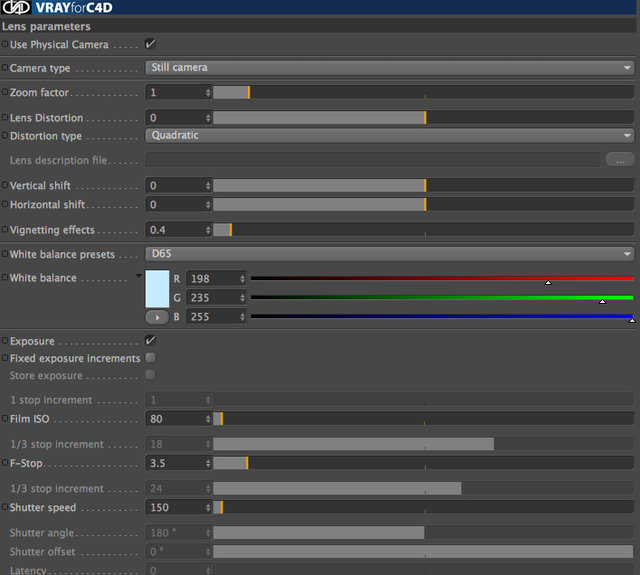Click the Vertical shift slider bar

[x=423, y=186]
